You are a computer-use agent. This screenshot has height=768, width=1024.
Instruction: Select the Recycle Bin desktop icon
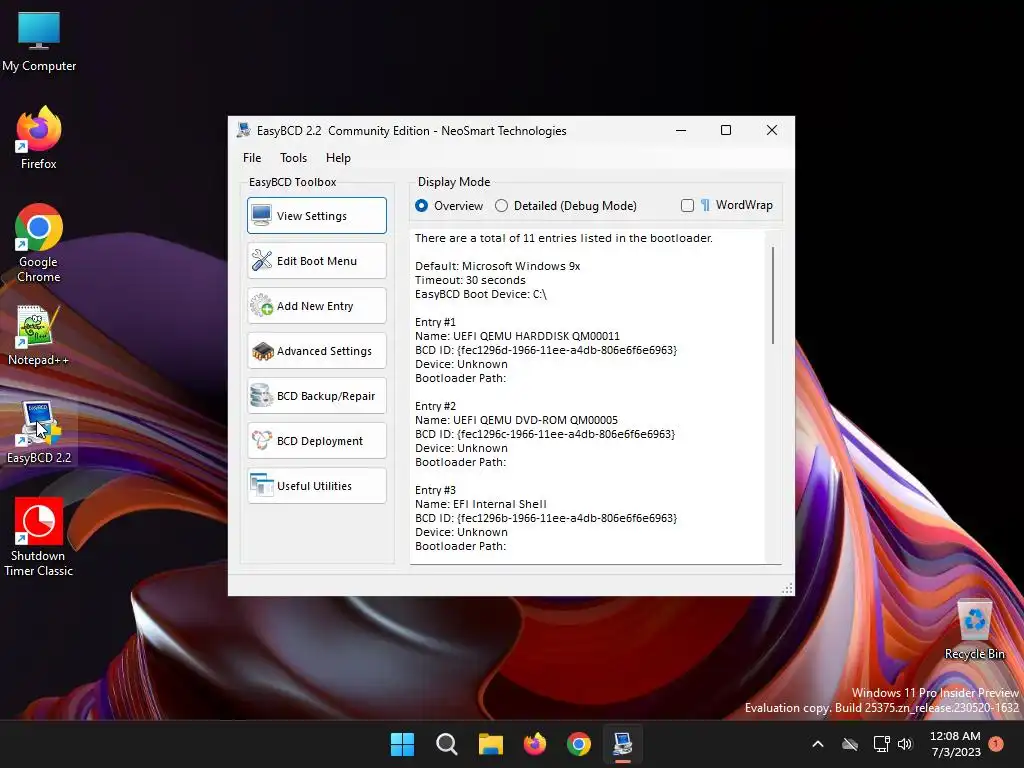(974, 630)
